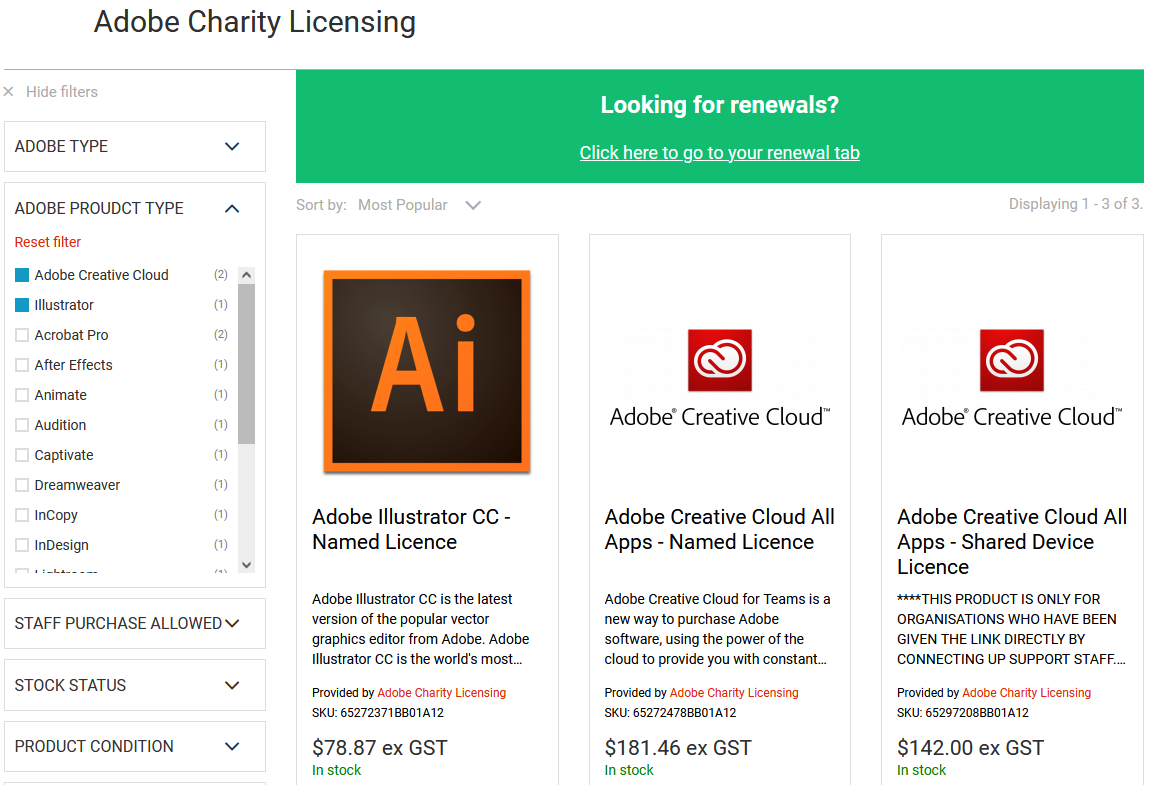Expand the ADOBE TYPE filter panel

click(135, 146)
